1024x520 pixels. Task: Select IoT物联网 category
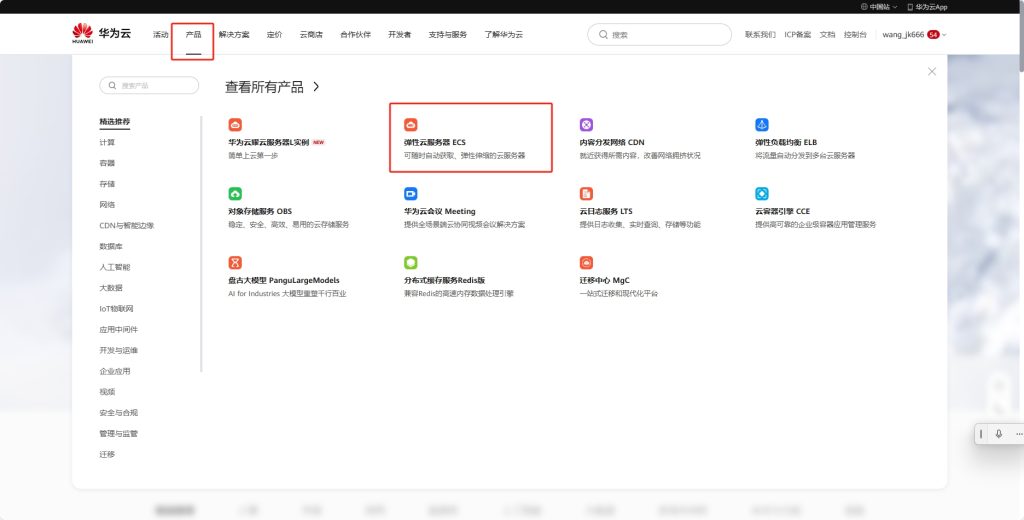tap(116, 309)
